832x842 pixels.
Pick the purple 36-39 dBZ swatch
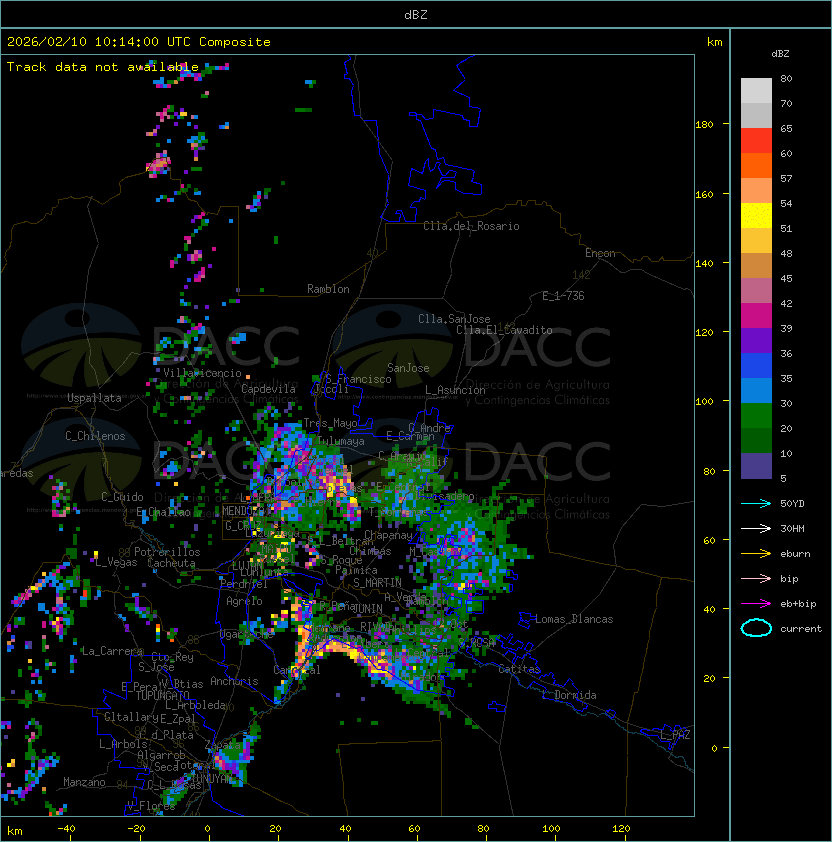coord(756,341)
